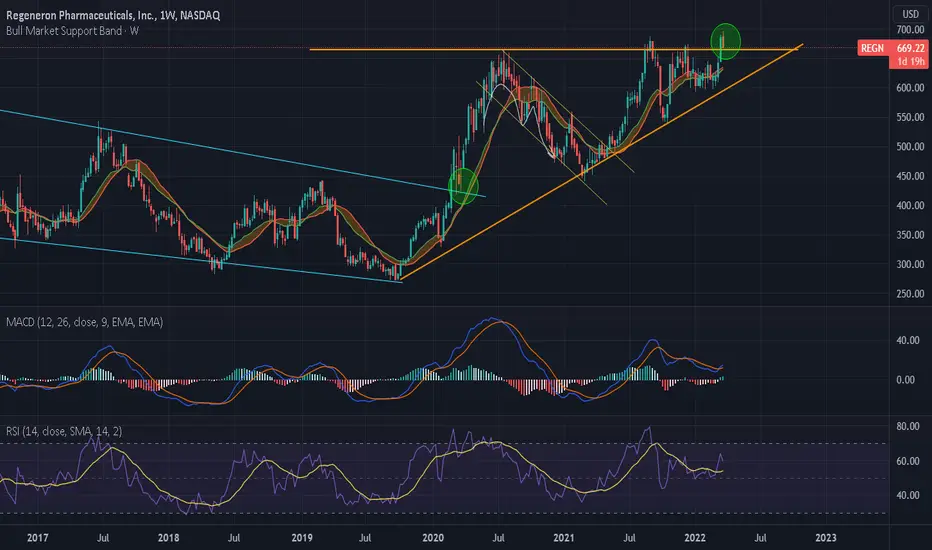Click the 300.00 price axis label

click(910, 264)
